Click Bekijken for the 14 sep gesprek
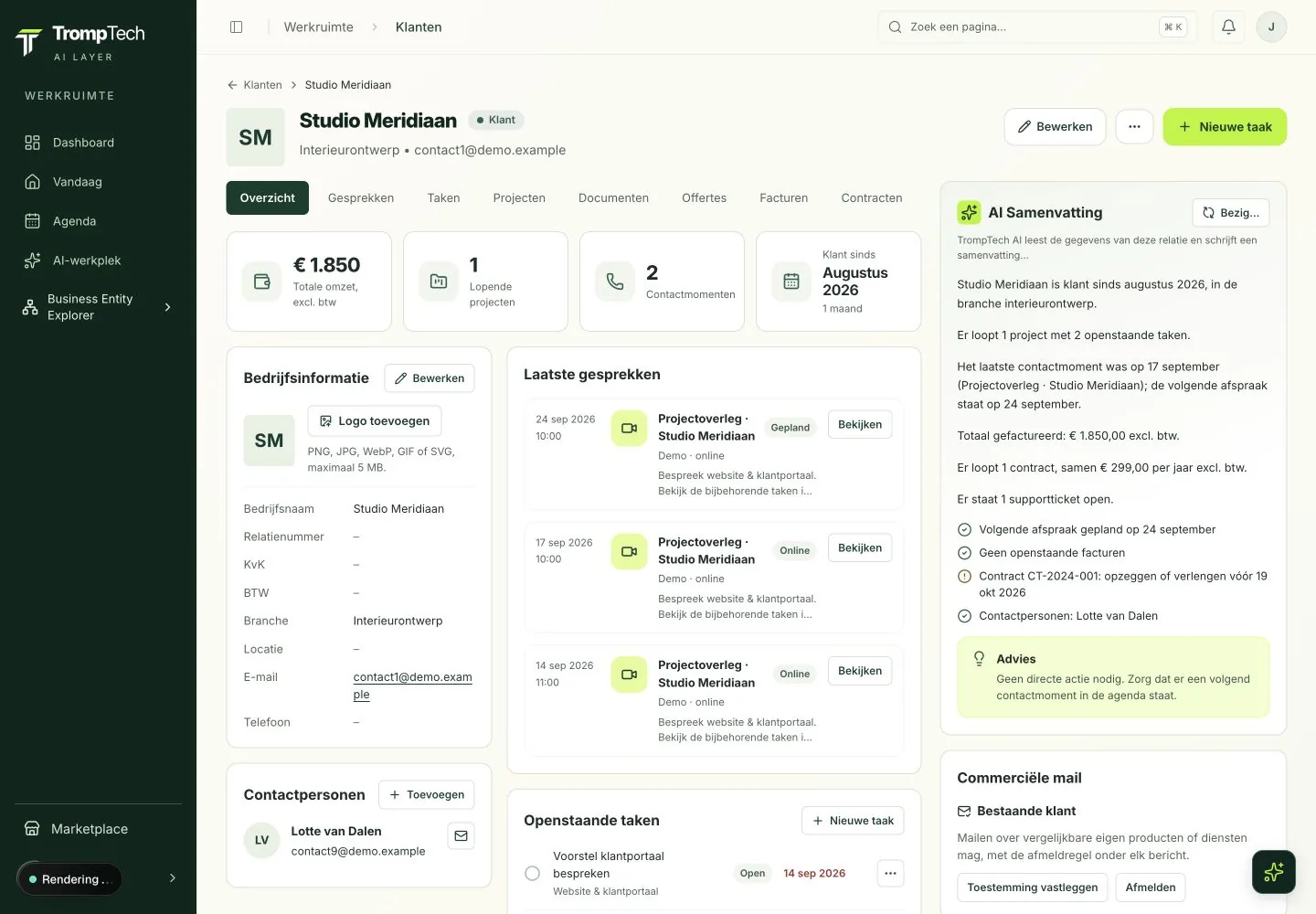 pos(860,671)
